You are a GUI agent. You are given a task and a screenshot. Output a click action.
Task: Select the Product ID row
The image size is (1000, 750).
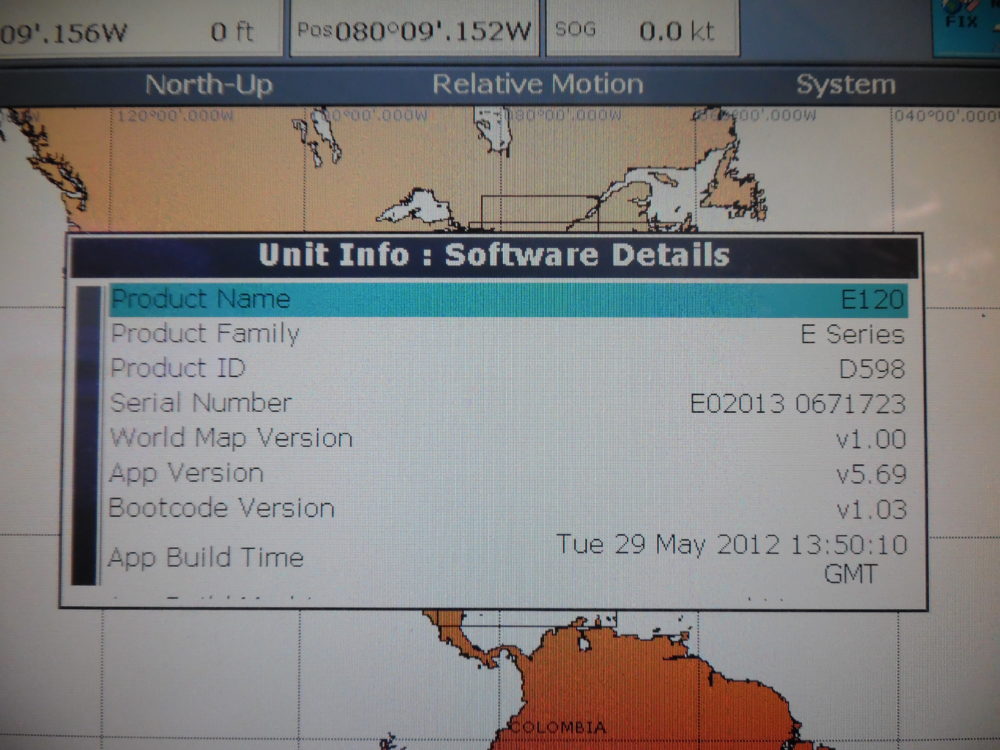[x=508, y=369]
